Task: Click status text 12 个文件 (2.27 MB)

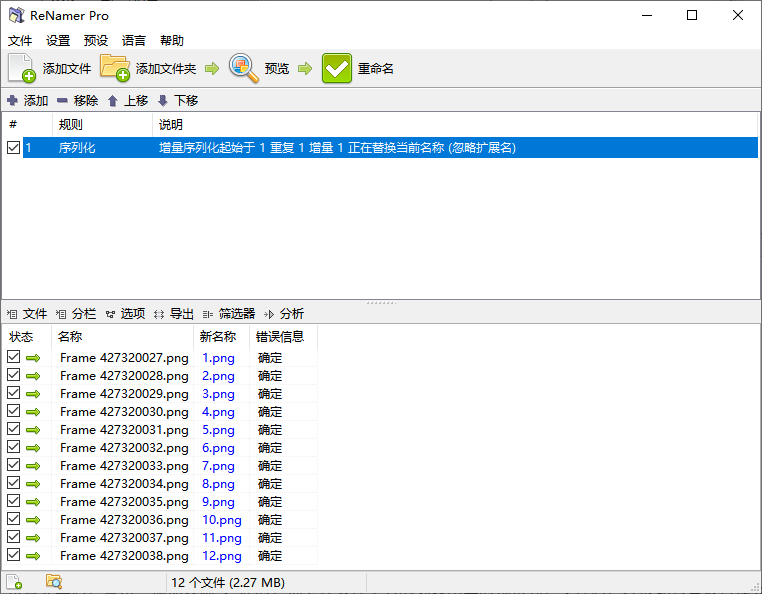Action: click(x=228, y=582)
